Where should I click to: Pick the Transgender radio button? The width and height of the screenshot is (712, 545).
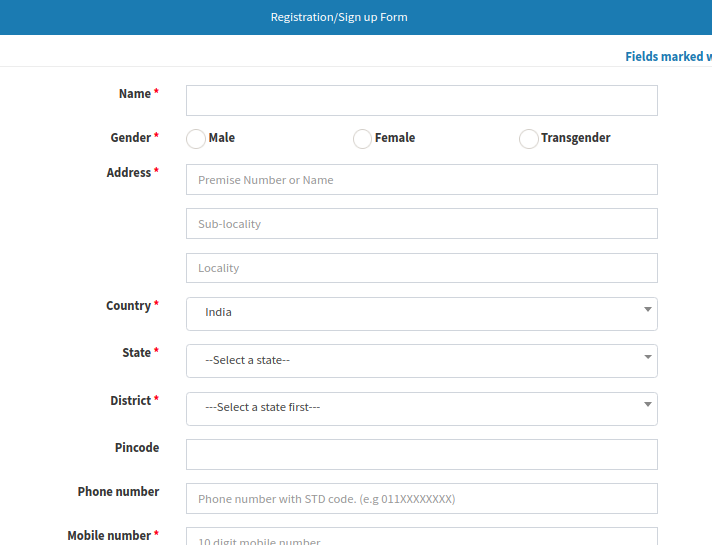529,139
